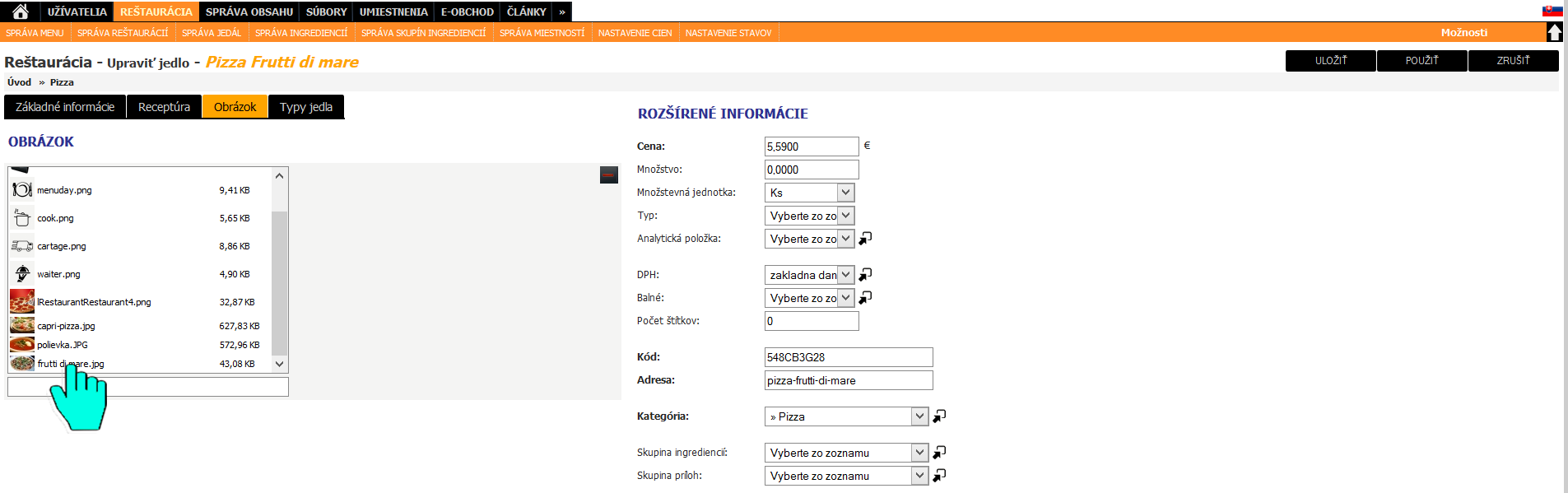Open the link icon beside Balné dropdown
1568x493 pixels.
tap(865, 298)
